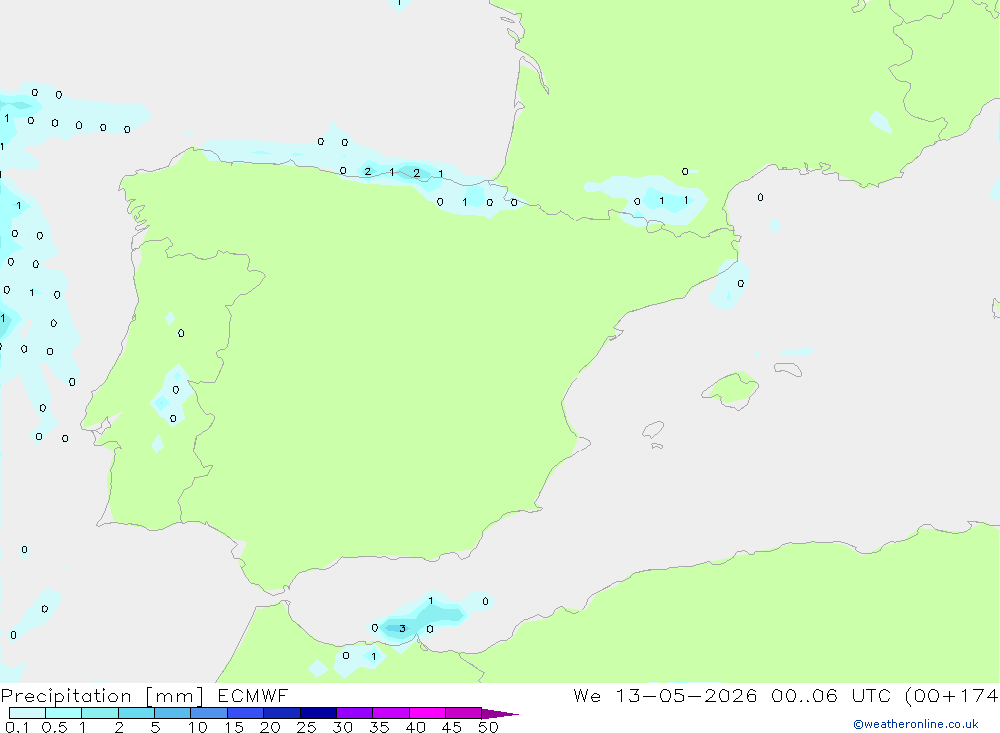Click the 30–35 mm purple legend swatch
Image resolution: width=1000 pixels, height=733 pixels.
(x=354, y=713)
